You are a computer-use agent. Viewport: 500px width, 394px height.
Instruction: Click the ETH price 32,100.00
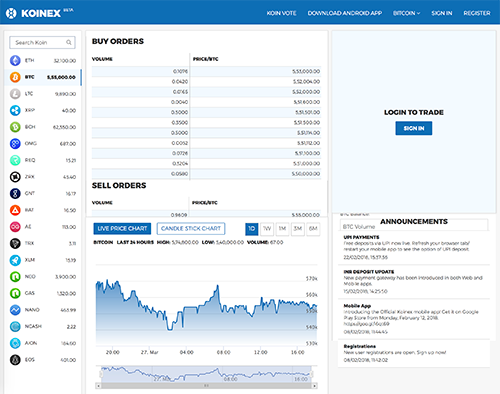pyautogui.click(x=65, y=61)
